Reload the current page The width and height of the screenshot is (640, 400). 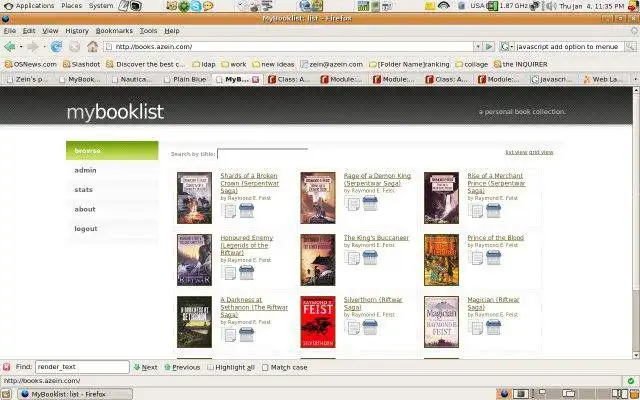(56, 47)
